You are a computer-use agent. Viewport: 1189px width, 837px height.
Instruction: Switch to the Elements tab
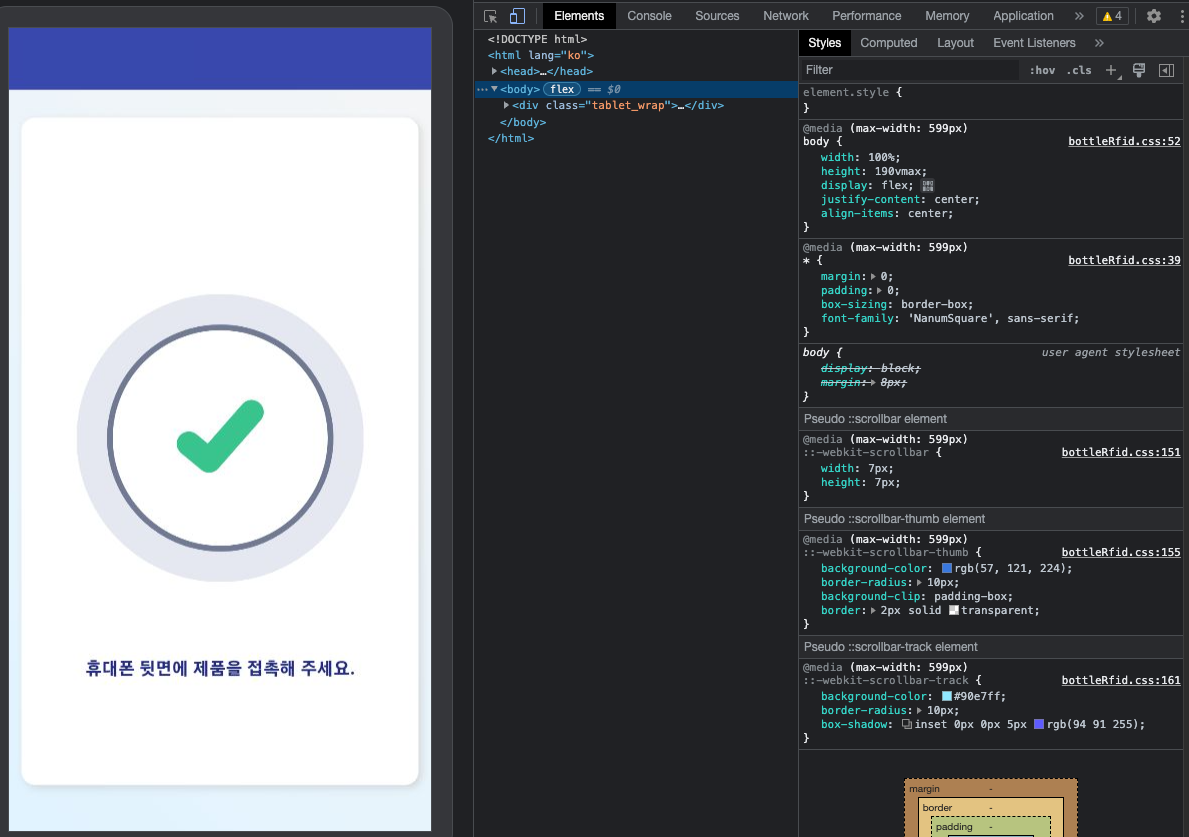coord(579,16)
